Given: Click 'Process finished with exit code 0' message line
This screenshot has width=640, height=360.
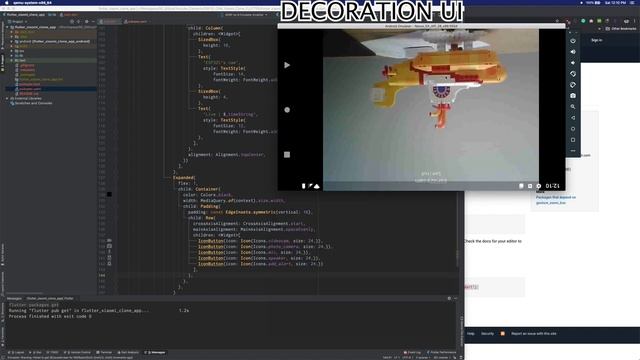Looking at the screenshot, I should (50, 316).
